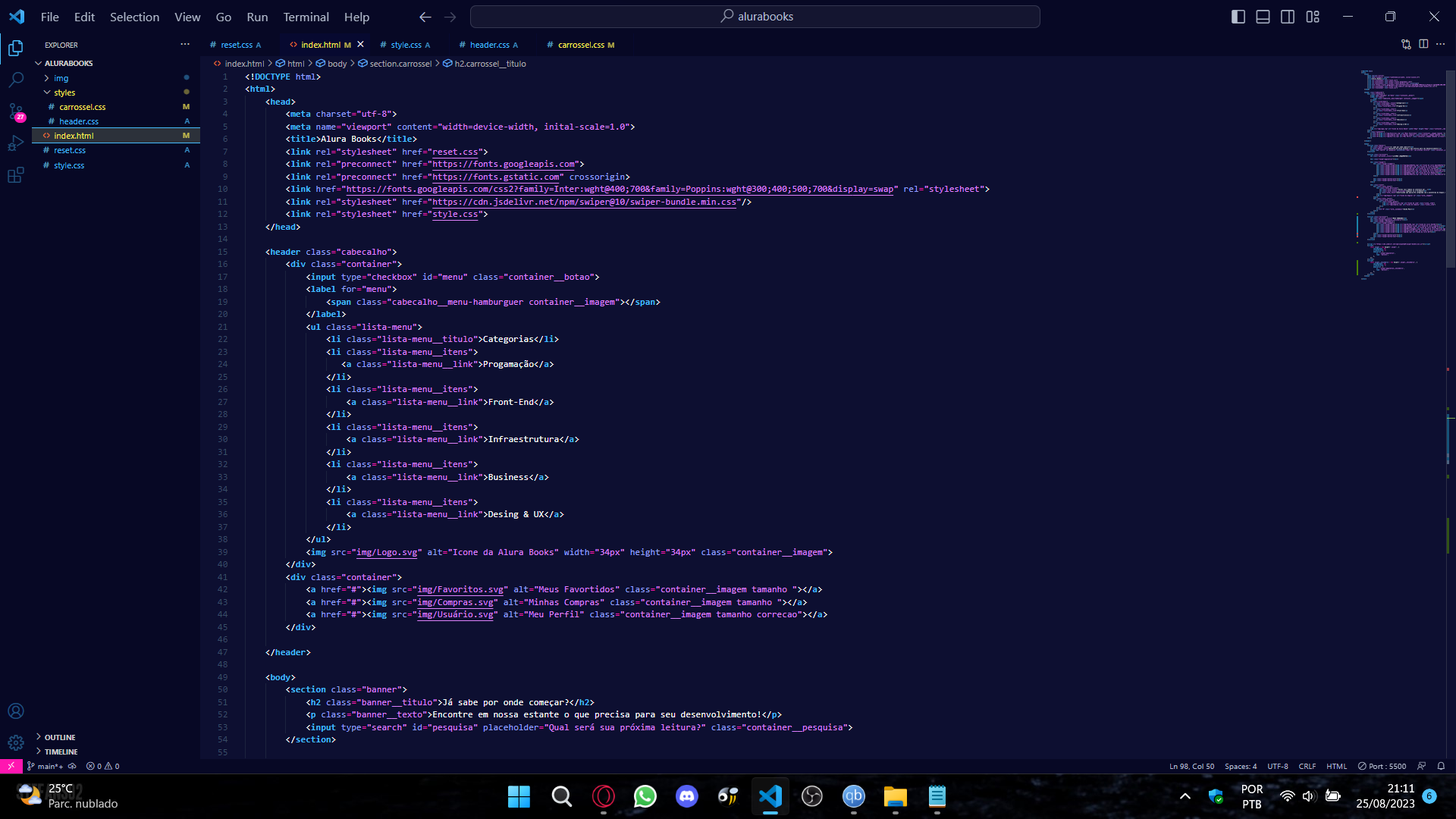Viewport: 1456px width, 819px height.
Task: Open Visual Studio Code taskbar icon
Action: 770,796
